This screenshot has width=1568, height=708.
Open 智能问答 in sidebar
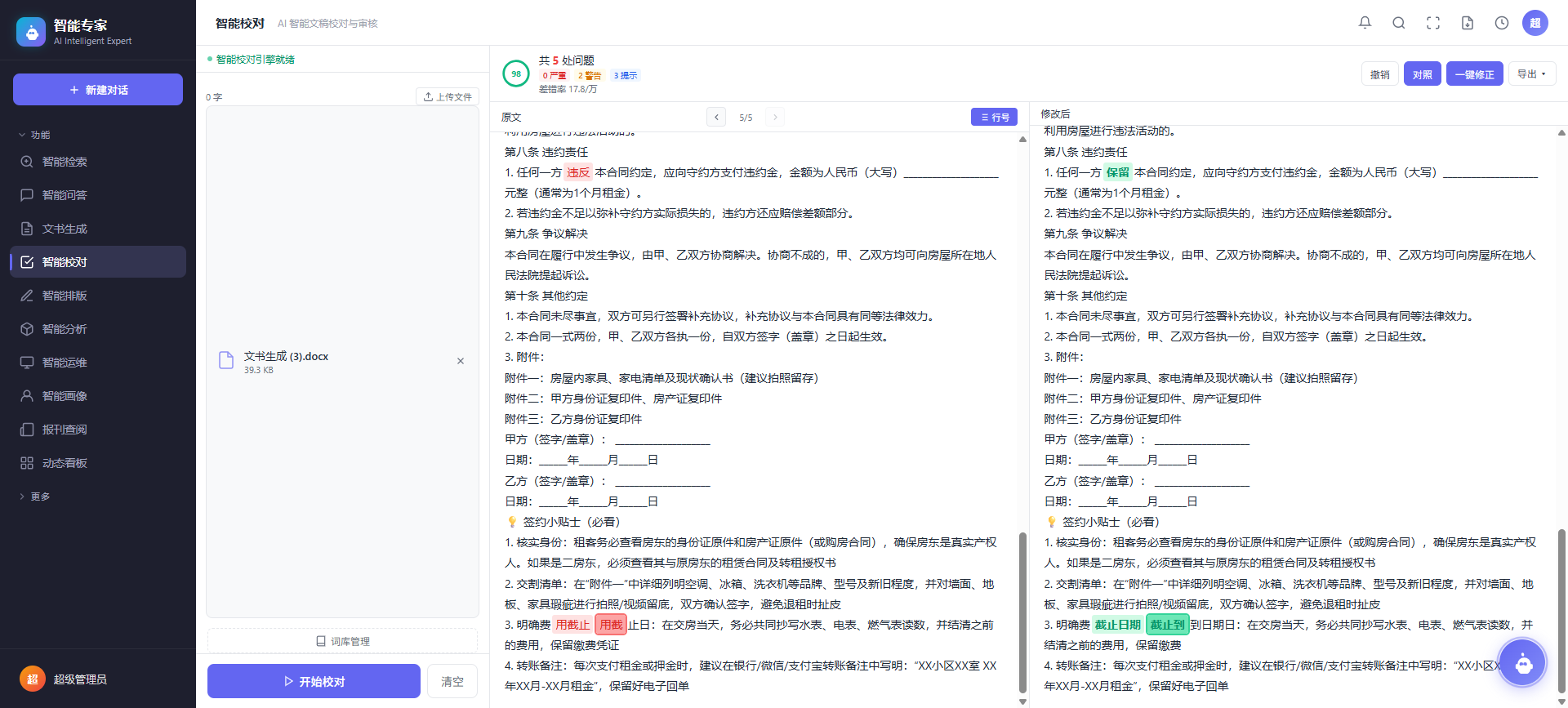(98, 195)
